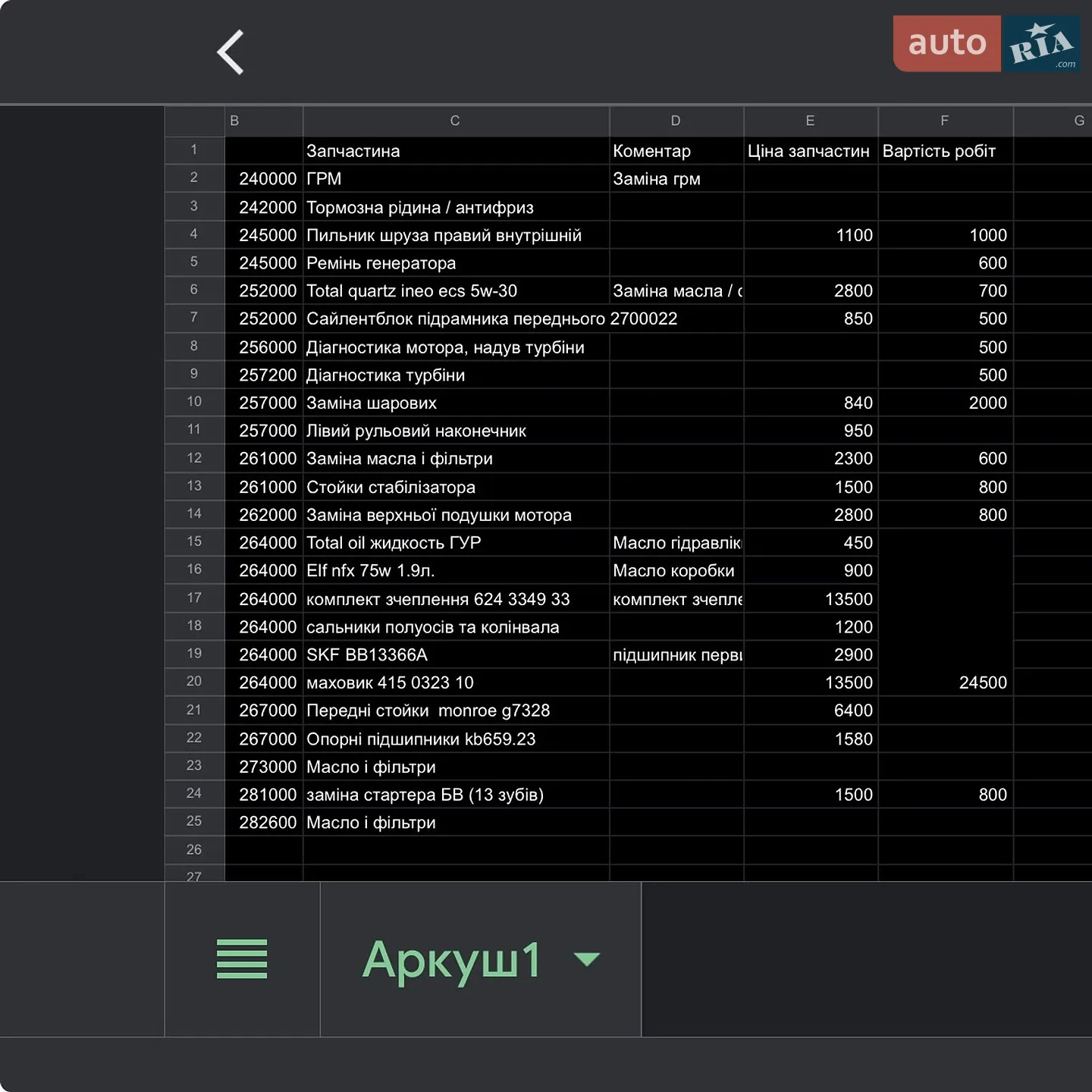Click the mileage cell 282600
The image size is (1092, 1092).
264,823
